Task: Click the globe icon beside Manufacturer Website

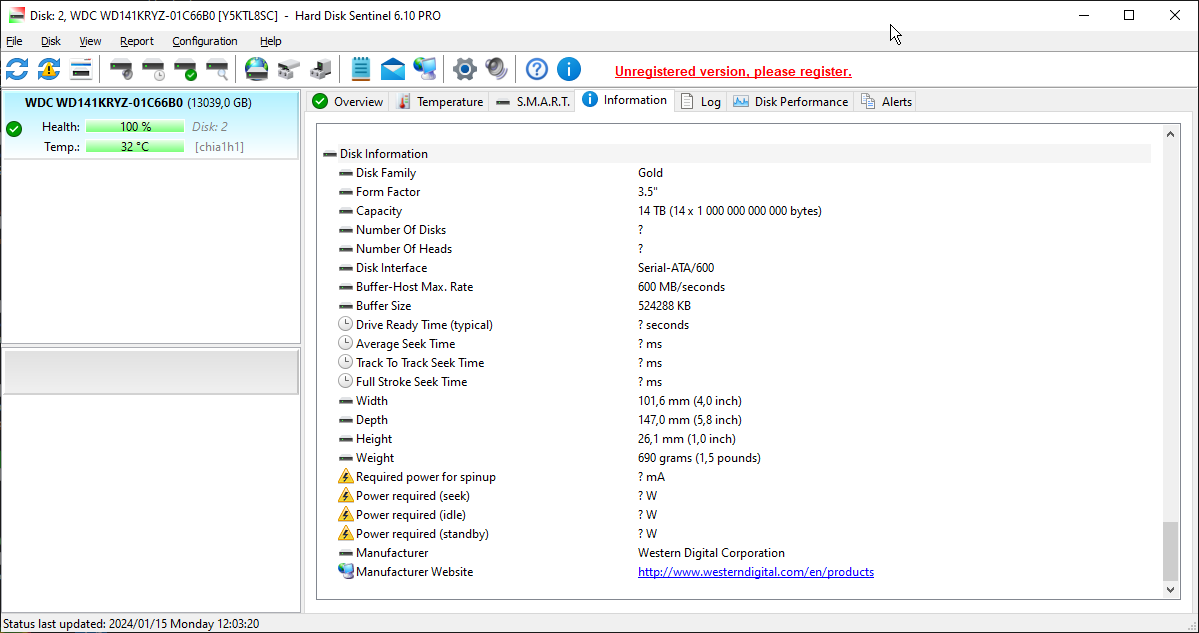Action: click(346, 571)
